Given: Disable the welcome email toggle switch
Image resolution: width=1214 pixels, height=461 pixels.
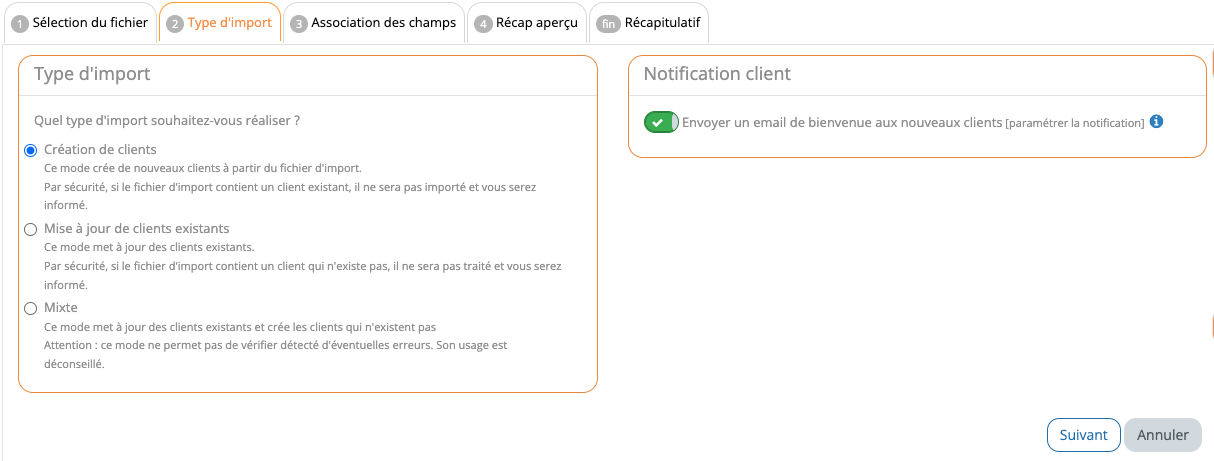Looking at the screenshot, I should 661,122.
